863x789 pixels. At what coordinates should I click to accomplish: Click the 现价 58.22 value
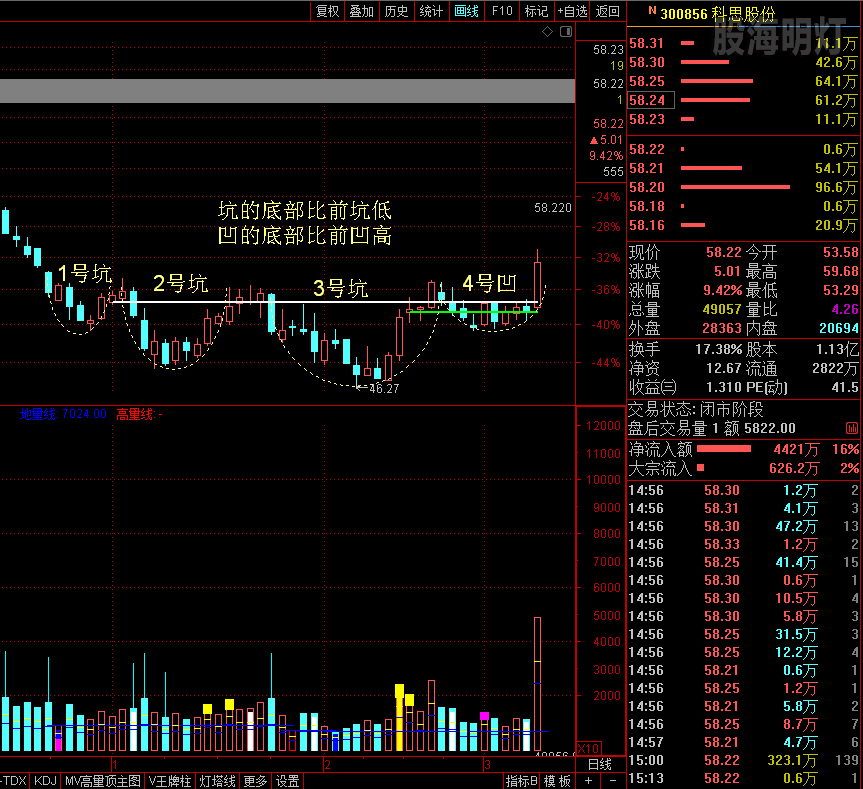[724, 253]
